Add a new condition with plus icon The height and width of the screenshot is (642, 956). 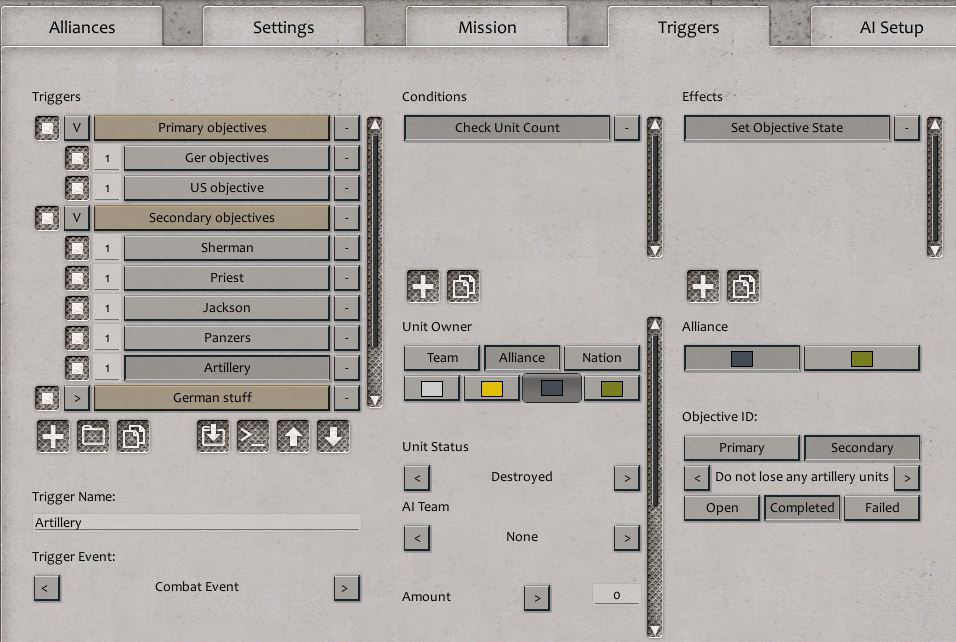[423, 287]
